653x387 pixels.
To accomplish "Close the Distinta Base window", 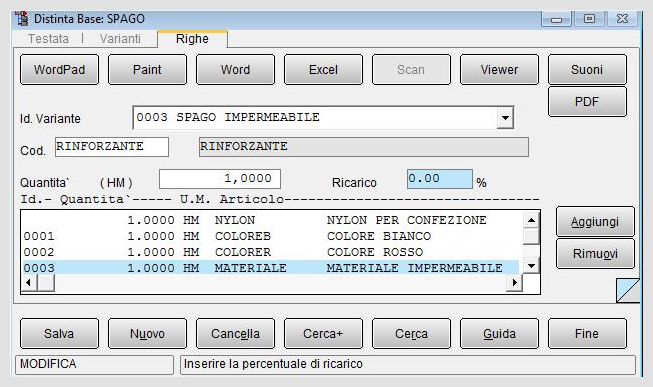I will (x=622, y=19).
